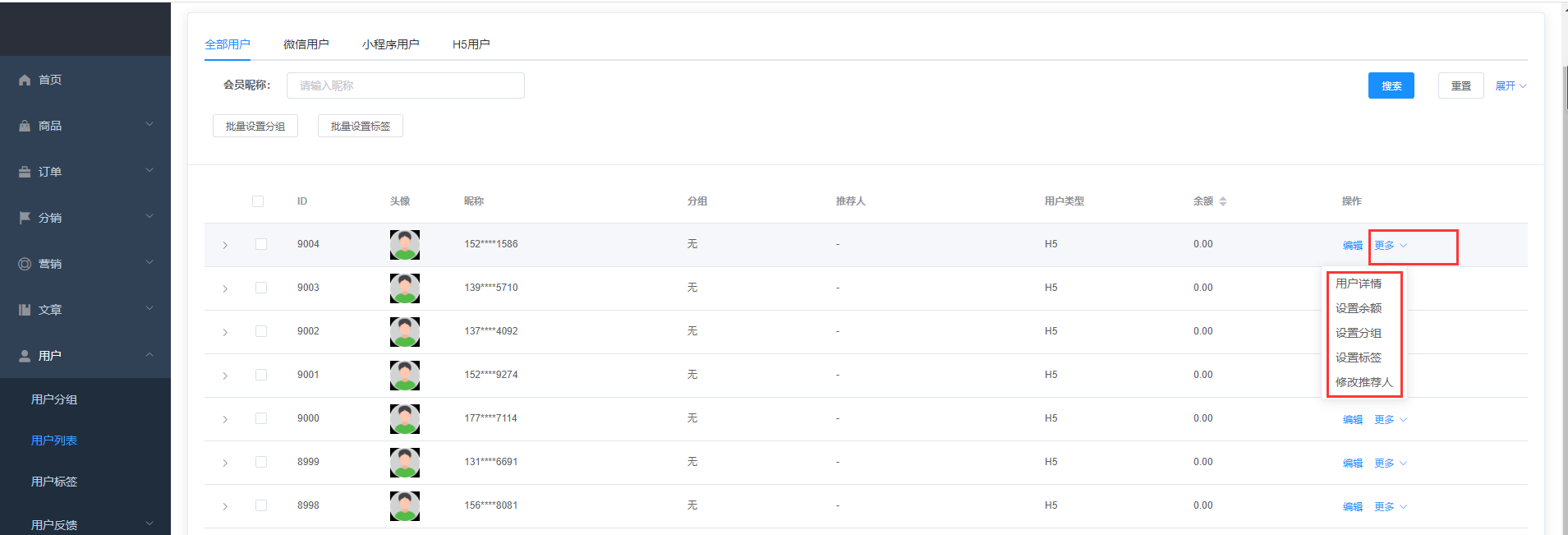The width and height of the screenshot is (1568, 535).
Task: Click avatar thumbnail of user 8999
Action: pyautogui.click(x=405, y=463)
